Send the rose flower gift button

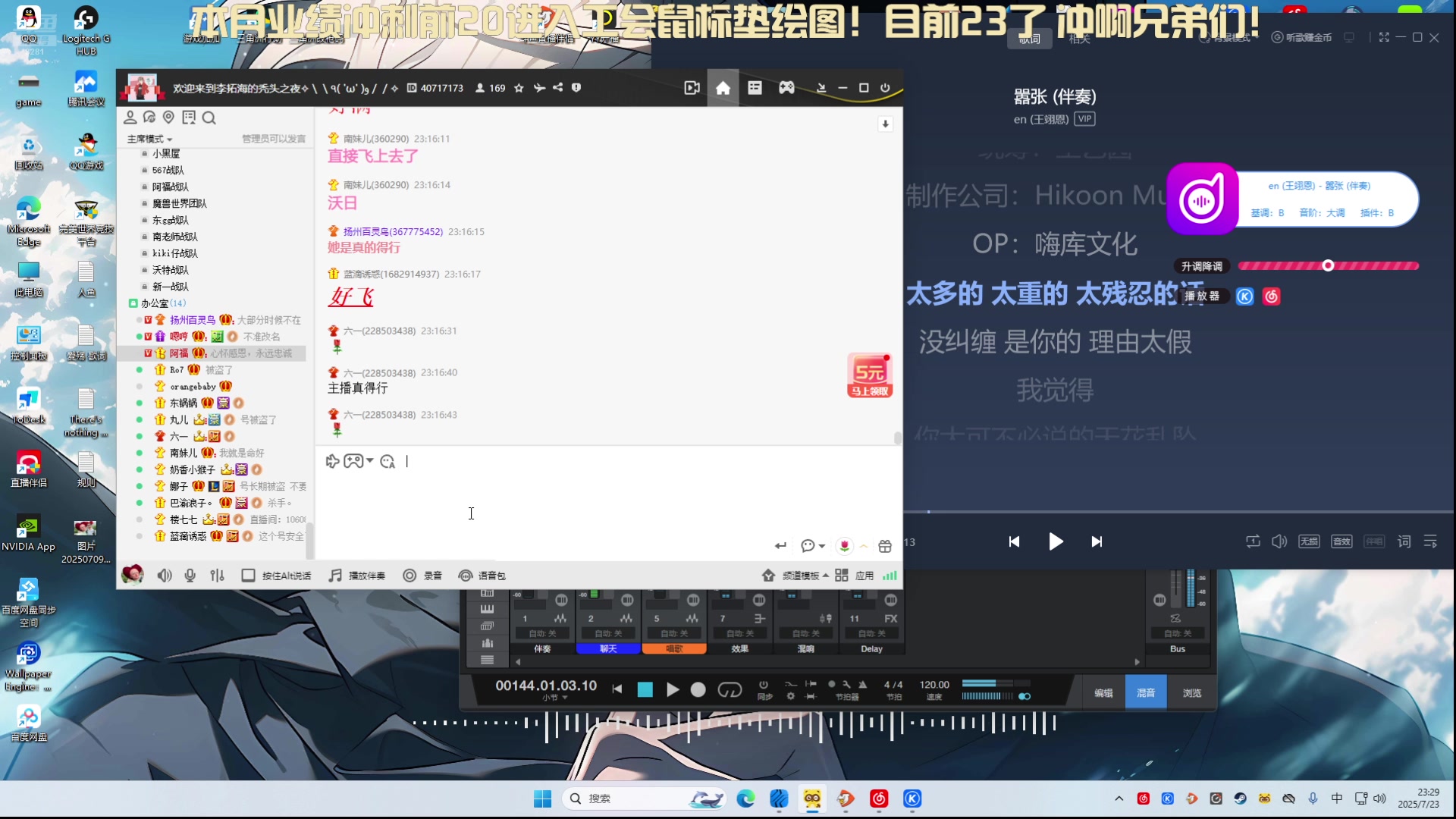pos(844,546)
